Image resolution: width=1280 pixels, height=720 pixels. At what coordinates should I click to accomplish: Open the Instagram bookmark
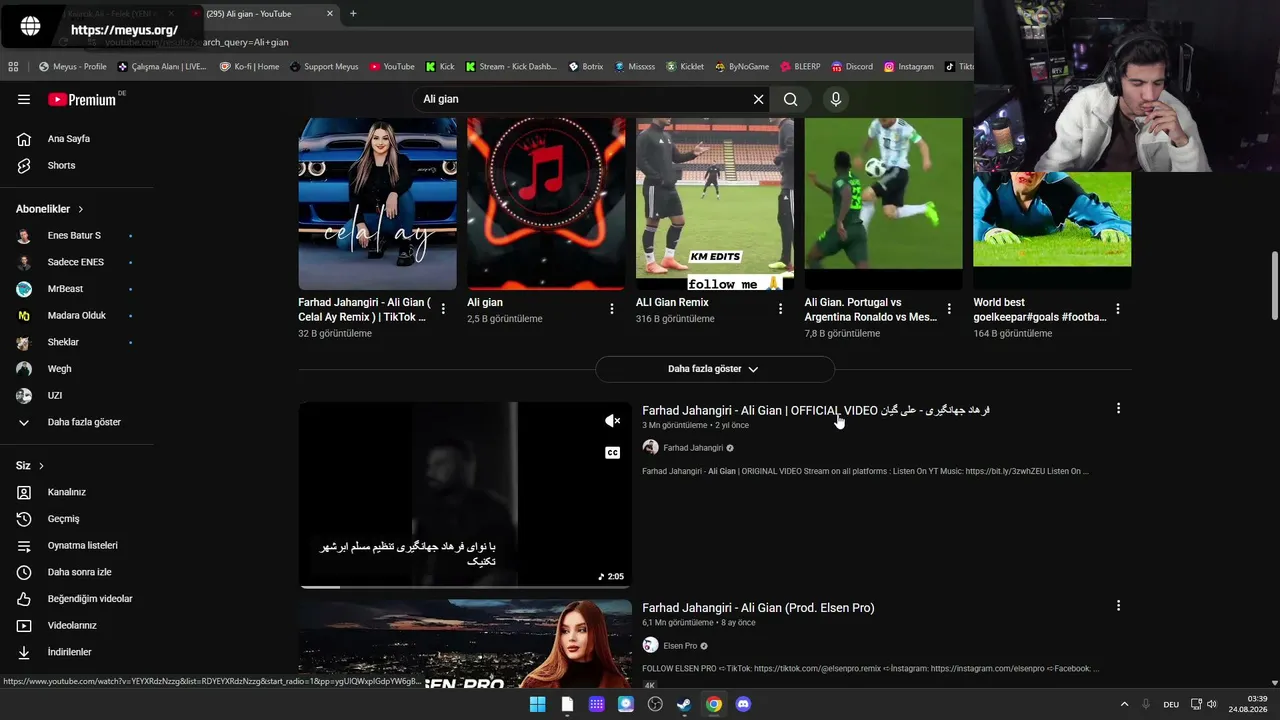pos(909,67)
